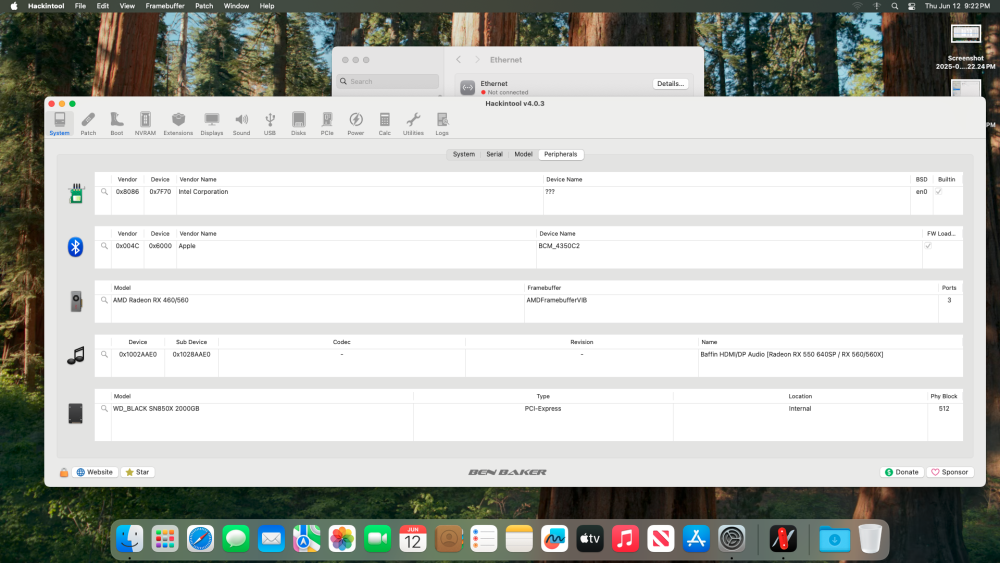This screenshot has width=1000, height=563.
Task: Click magnifier icon in AMD Radeon row
Action: pyautogui.click(x=104, y=300)
